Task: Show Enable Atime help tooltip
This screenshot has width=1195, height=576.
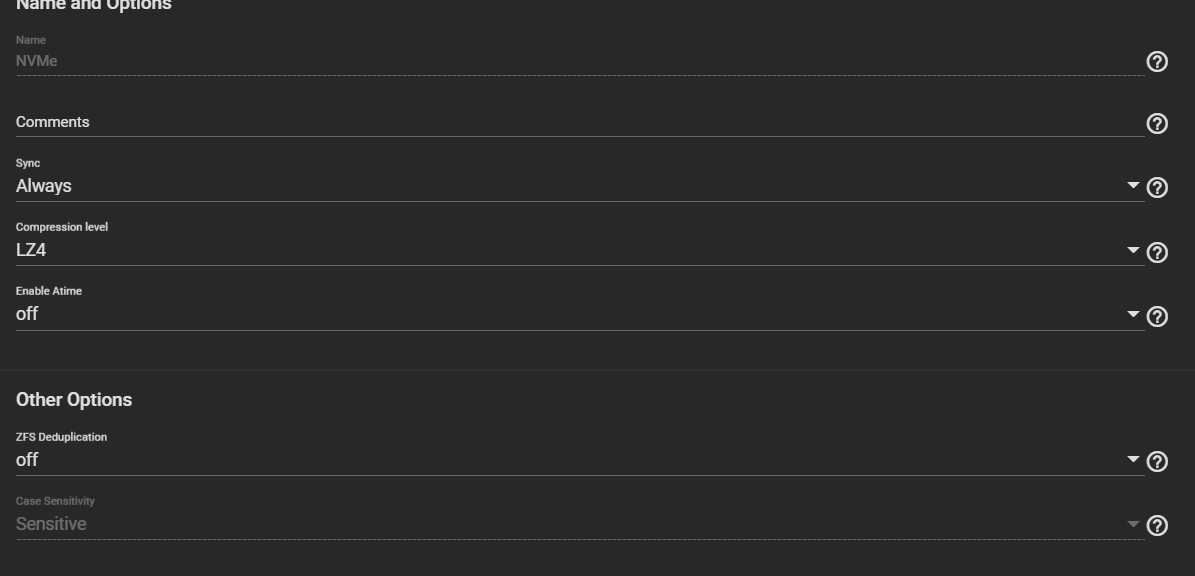Action: [1157, 316]
